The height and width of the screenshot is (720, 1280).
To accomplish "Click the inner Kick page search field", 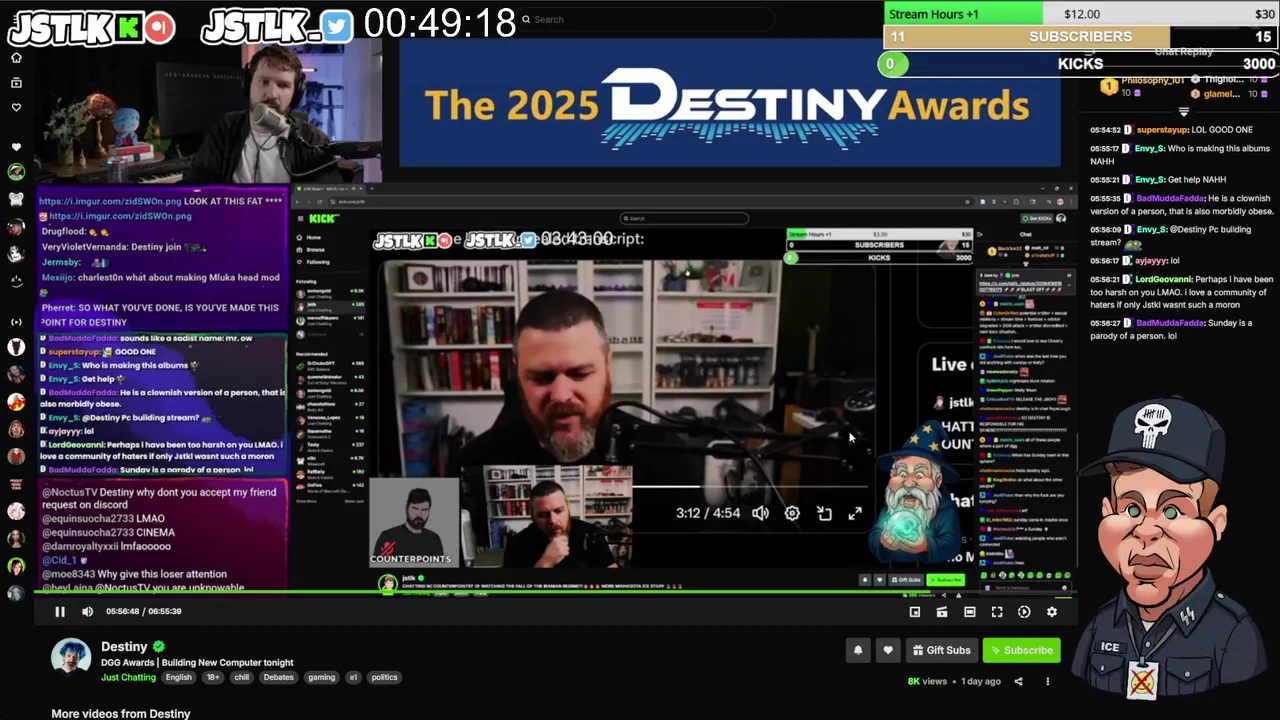I will point(684,218).
